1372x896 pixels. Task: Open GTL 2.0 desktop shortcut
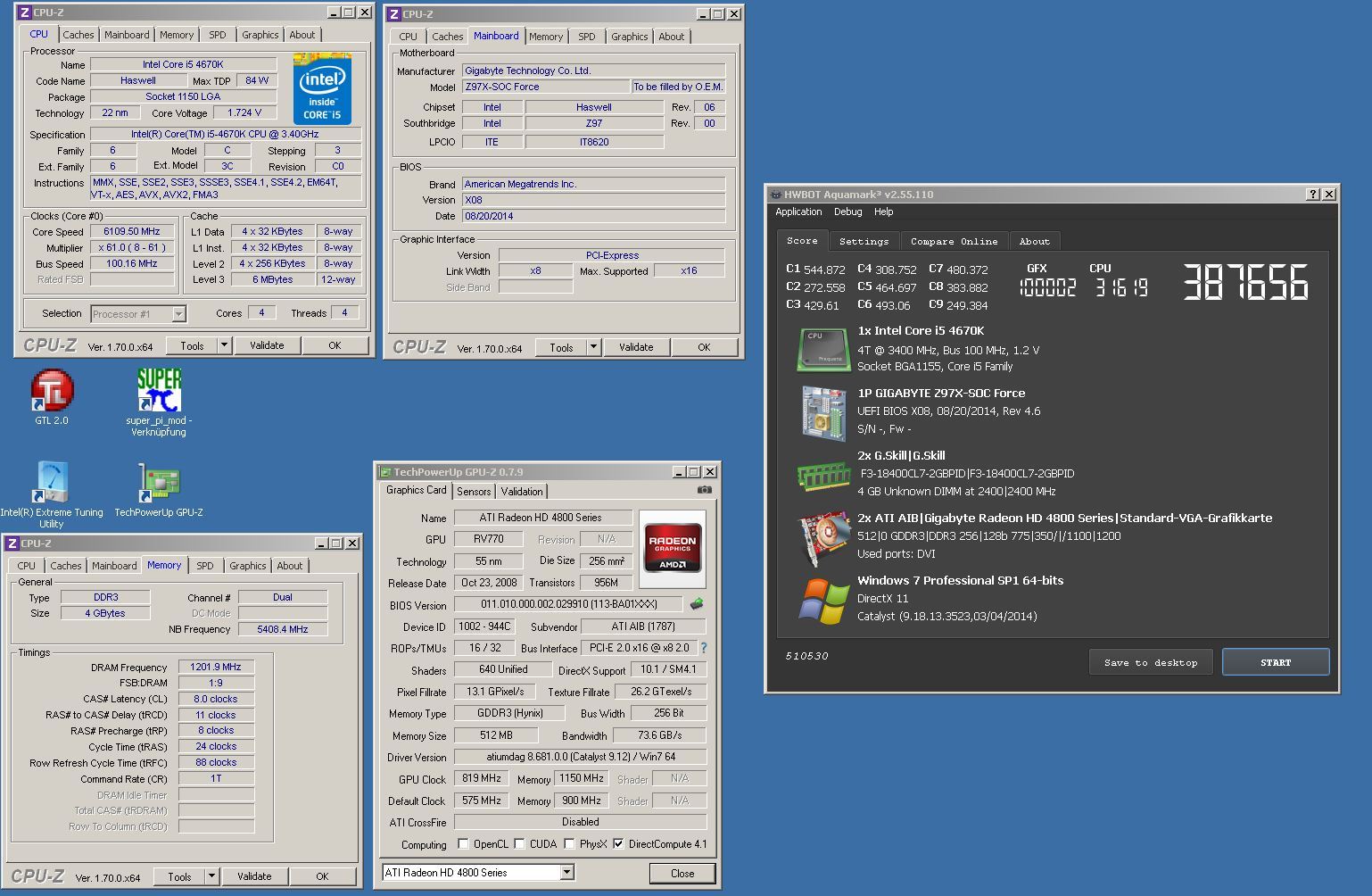coord(52,392)
